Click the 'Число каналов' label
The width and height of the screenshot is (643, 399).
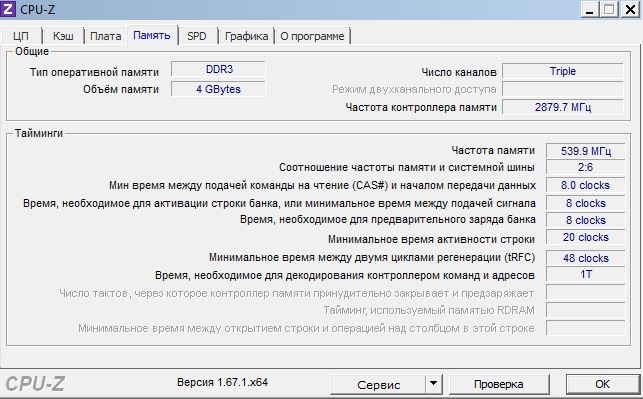click(459, 72)
